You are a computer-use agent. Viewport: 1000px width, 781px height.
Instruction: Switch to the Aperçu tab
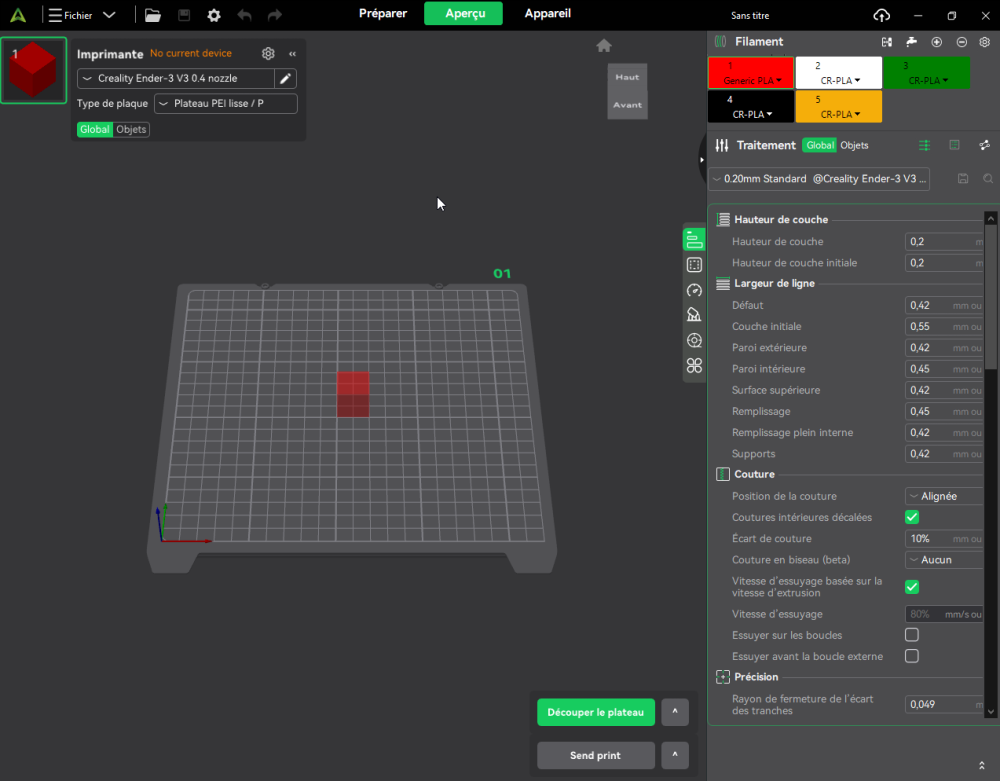click(465, 13)
